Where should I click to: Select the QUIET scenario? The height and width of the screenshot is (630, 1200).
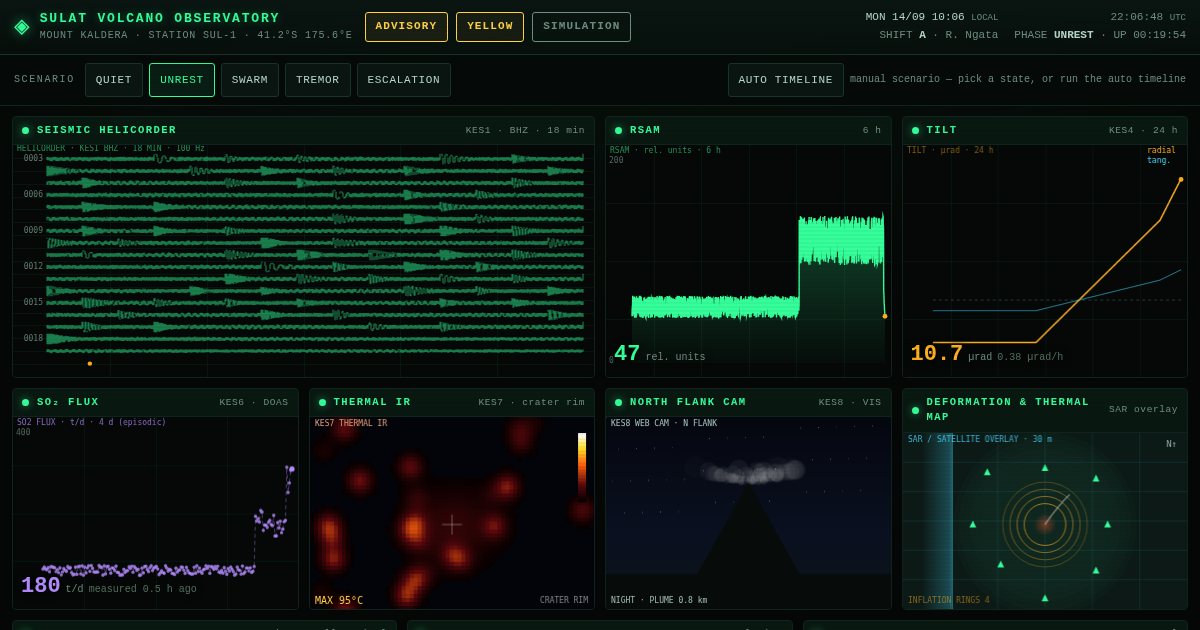[x=114, y=80]
